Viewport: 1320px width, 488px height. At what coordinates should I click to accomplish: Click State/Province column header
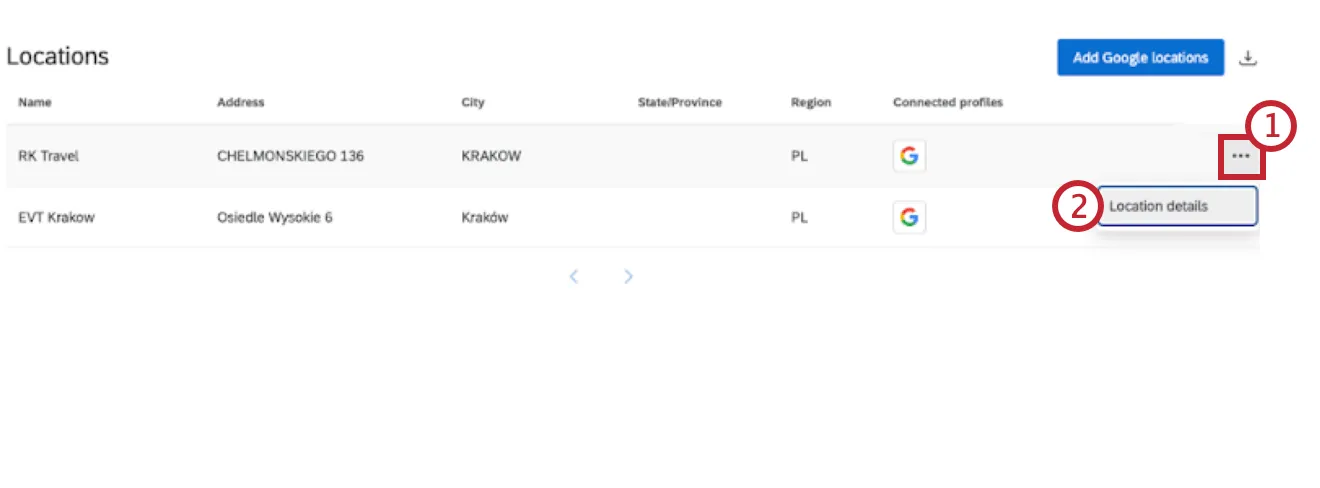click(x=679, y=102)
